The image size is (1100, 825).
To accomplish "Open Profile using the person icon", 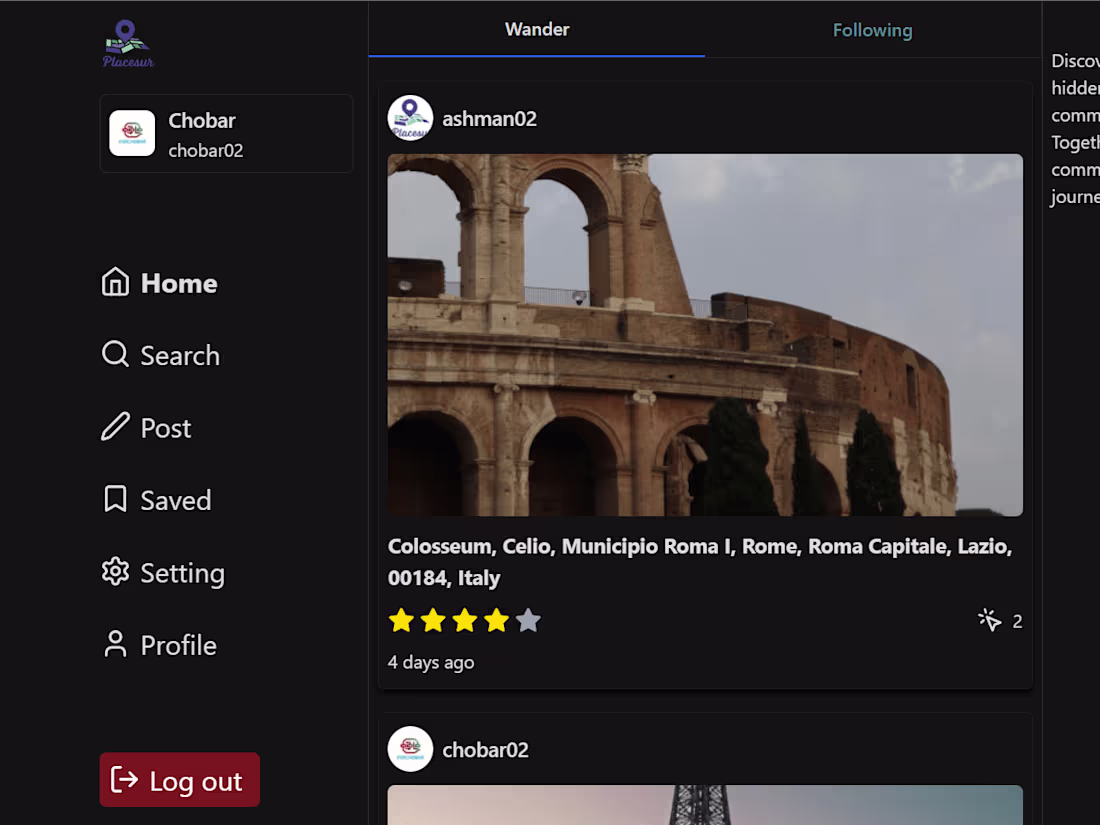I will tap(114, 644).
